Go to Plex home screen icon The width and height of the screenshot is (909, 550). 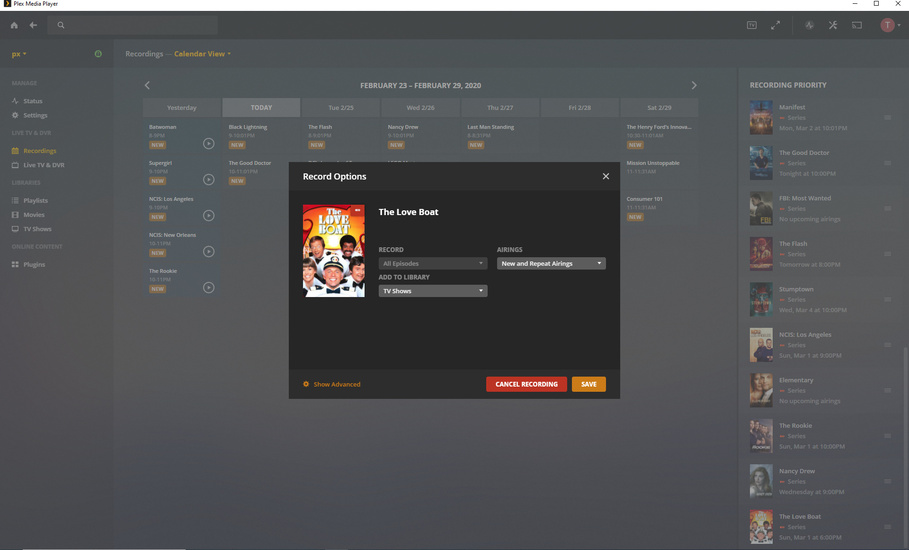(14, 25)
